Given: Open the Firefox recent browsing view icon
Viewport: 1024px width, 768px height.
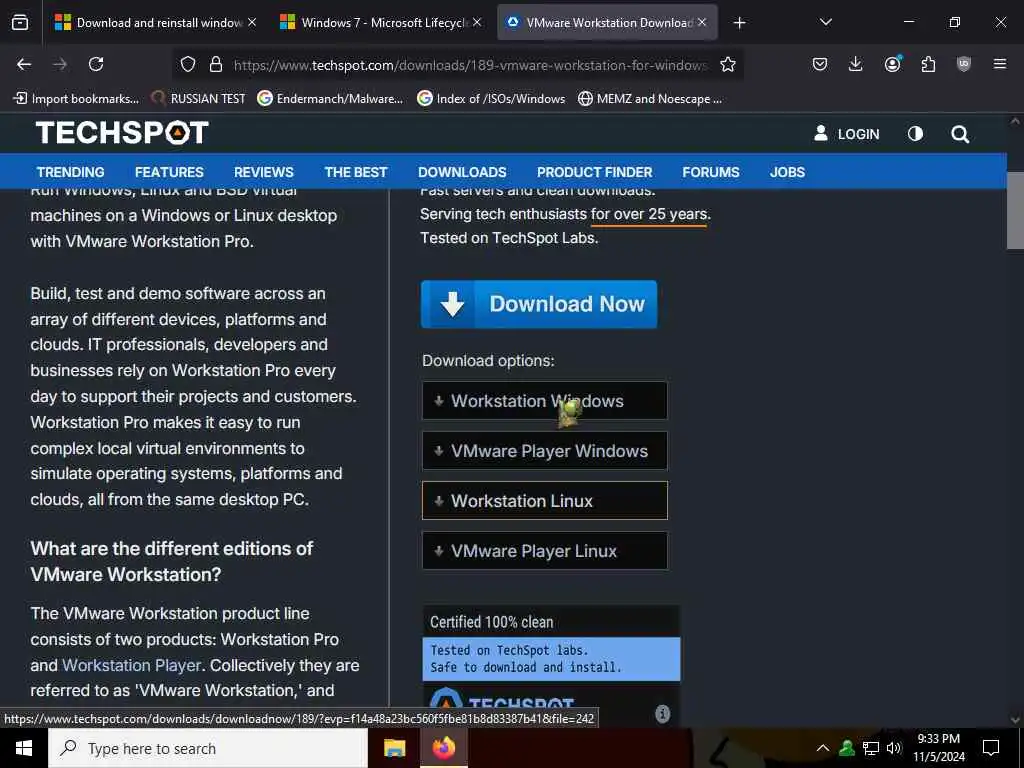Looking at the screenshot, I should coord(20,23).
